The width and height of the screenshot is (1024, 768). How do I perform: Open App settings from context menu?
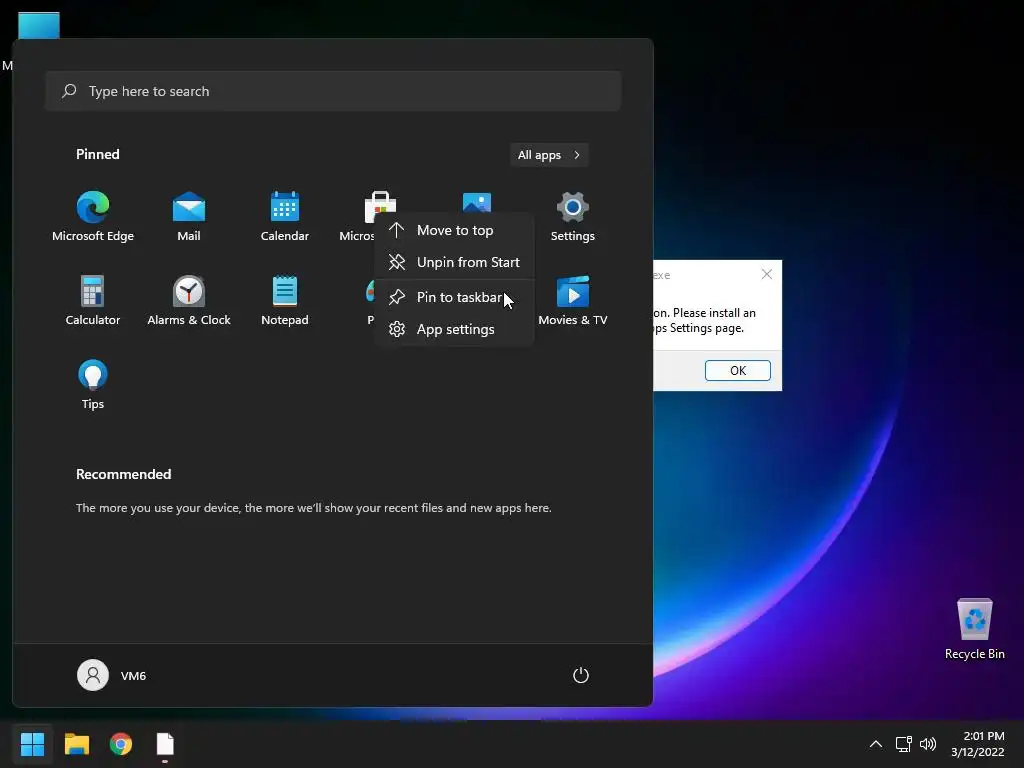455,329
